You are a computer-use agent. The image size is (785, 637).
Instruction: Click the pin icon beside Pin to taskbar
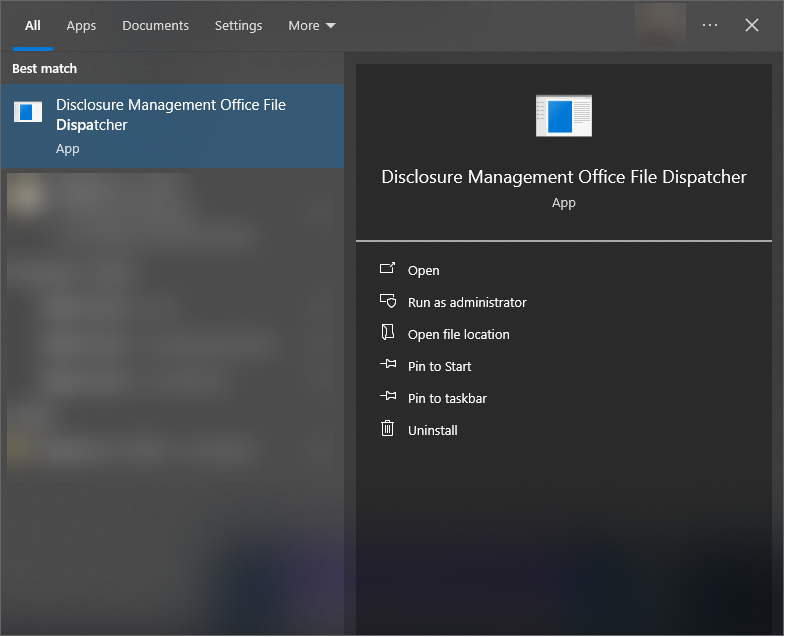[388, 396]
